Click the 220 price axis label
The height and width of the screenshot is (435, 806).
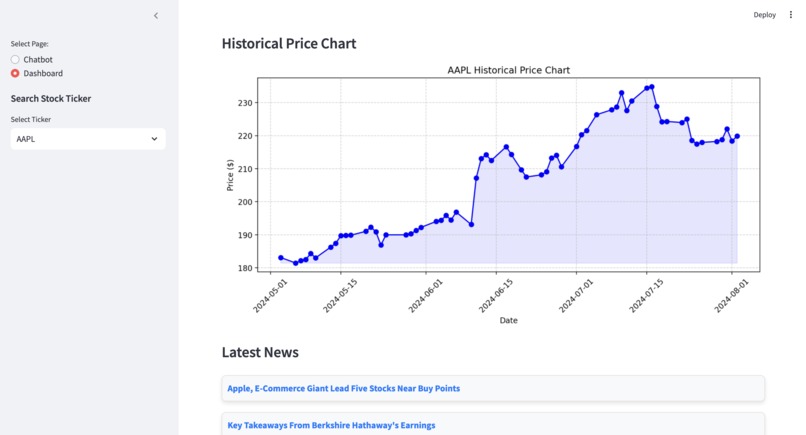[245, 136]
